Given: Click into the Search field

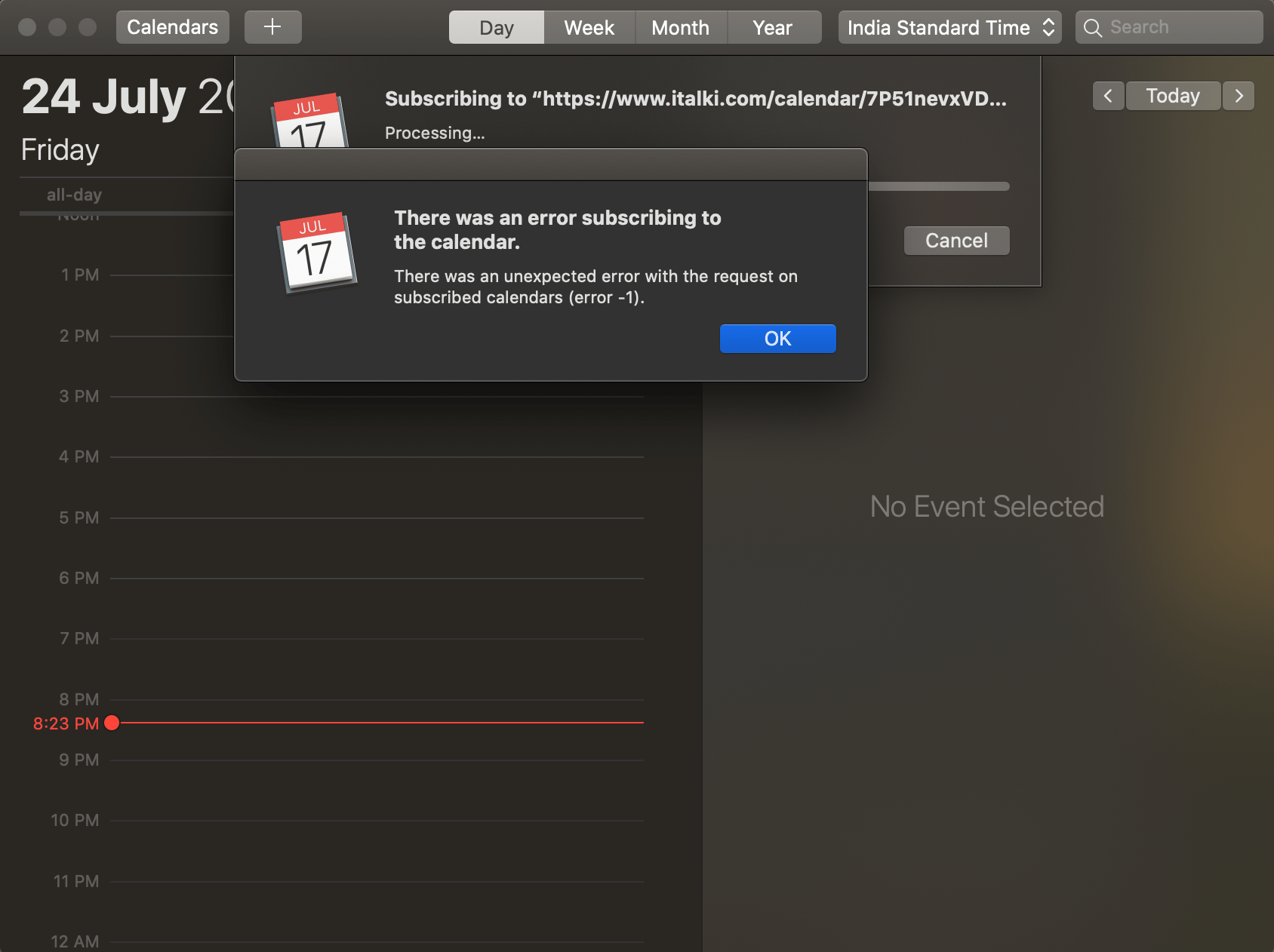Looking at the screenshot, I should tap(1169, 27).
